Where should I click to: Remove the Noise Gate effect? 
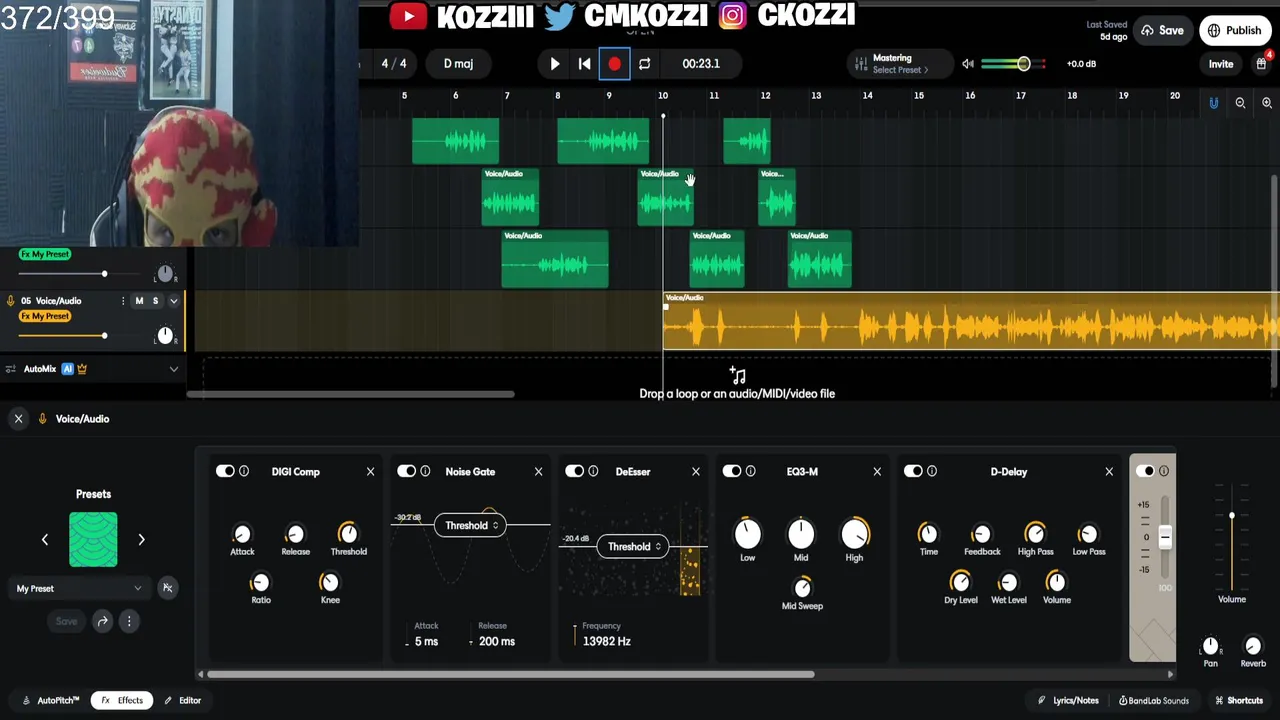(538, 472)
